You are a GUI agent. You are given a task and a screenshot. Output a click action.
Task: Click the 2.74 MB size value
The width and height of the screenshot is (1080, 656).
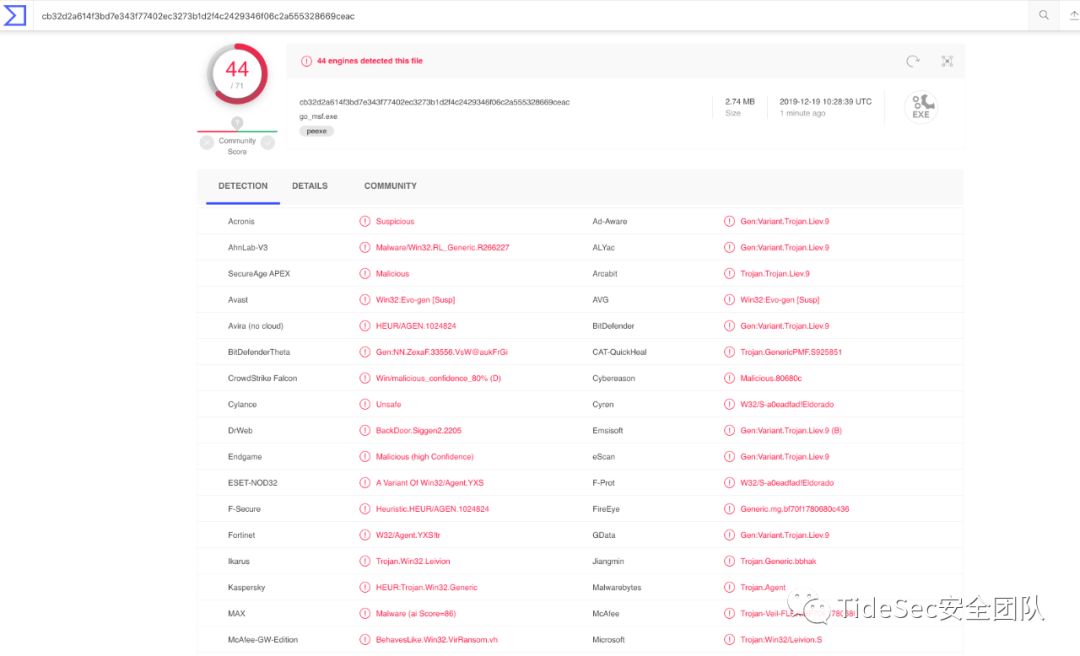[x=739, y=101]
